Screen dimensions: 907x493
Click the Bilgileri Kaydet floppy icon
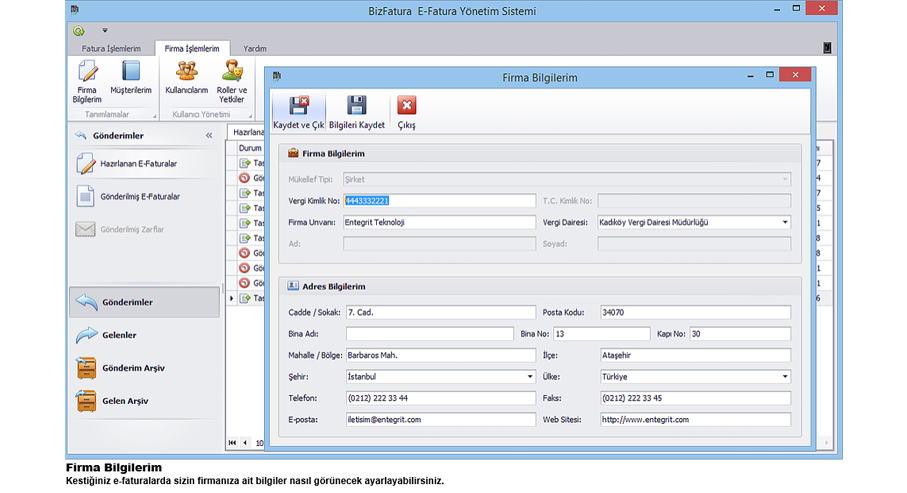pos(356,106)
